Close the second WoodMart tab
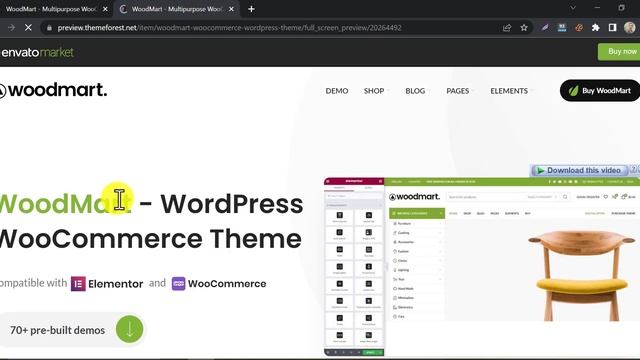The height and width of the screenshot is (360, 640). click(231, 9)
